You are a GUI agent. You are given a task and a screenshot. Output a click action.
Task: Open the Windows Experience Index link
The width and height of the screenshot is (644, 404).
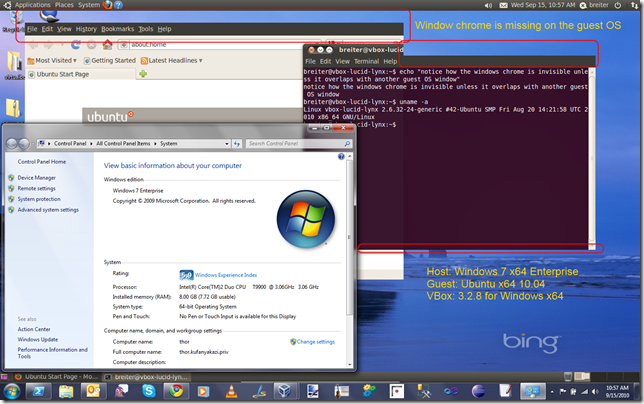[225, 274]
